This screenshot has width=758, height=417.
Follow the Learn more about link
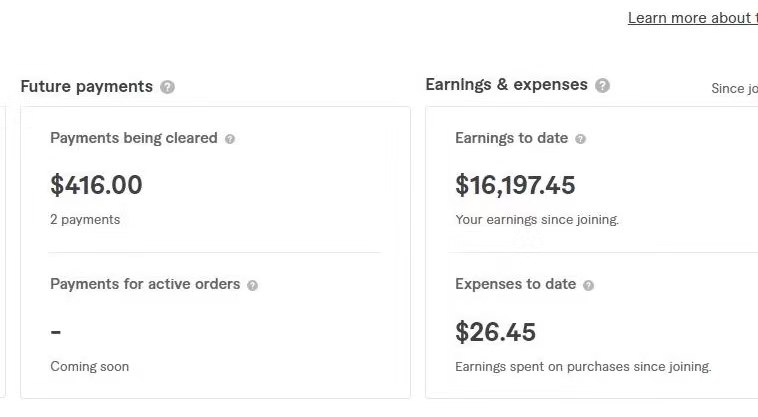(691, 18)
